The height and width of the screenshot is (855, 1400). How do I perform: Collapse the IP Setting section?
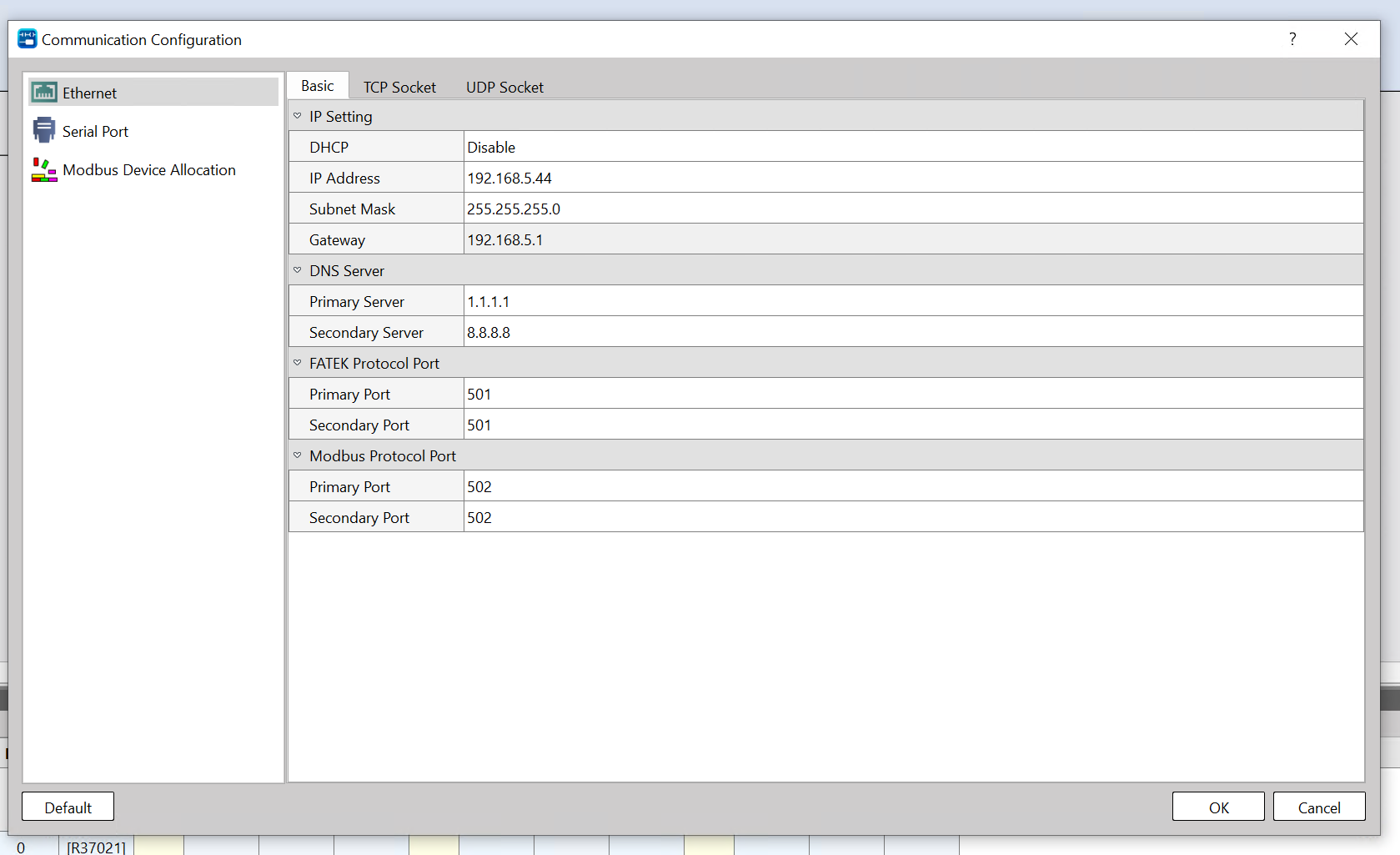point(298,117)
